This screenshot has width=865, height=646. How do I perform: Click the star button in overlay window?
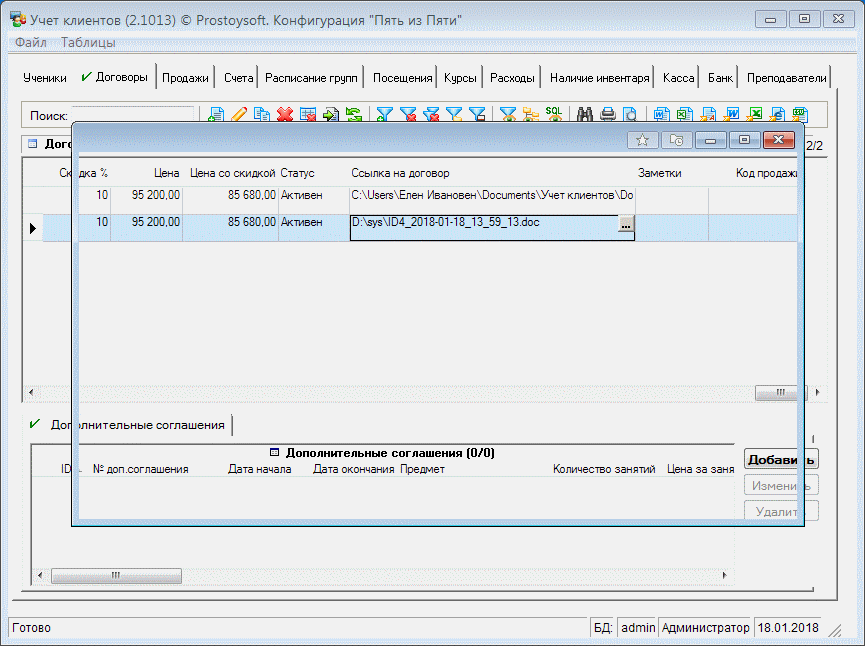pyautogui.click(x=643, y=141)
